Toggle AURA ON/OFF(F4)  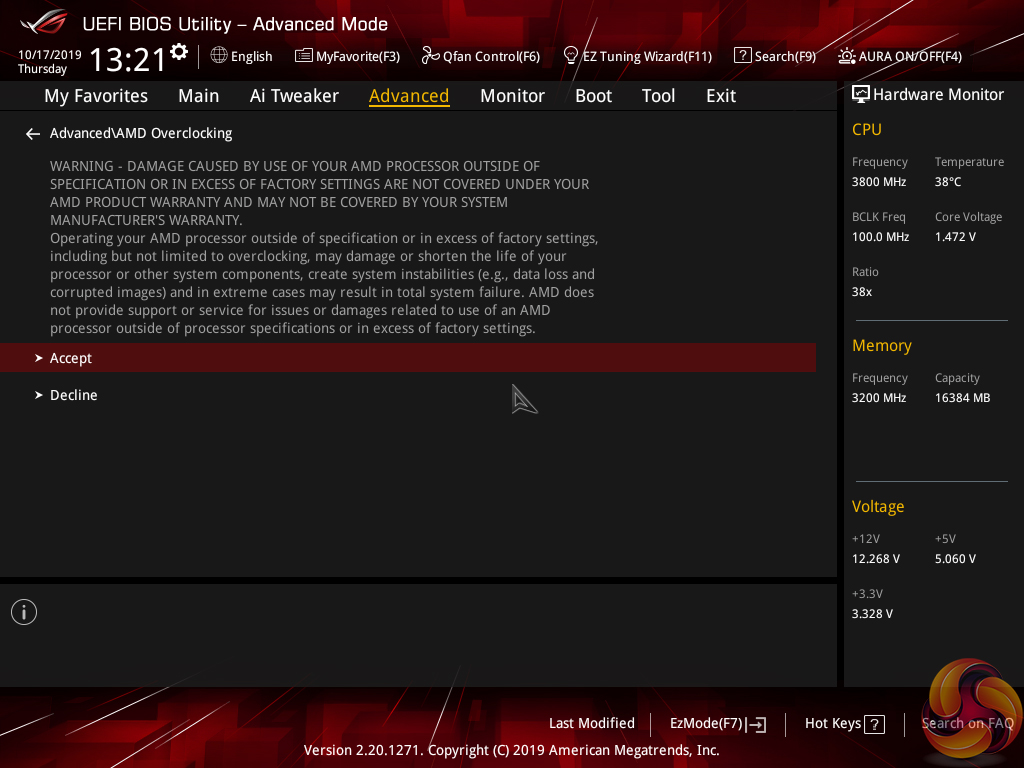(x=900, y=56)
